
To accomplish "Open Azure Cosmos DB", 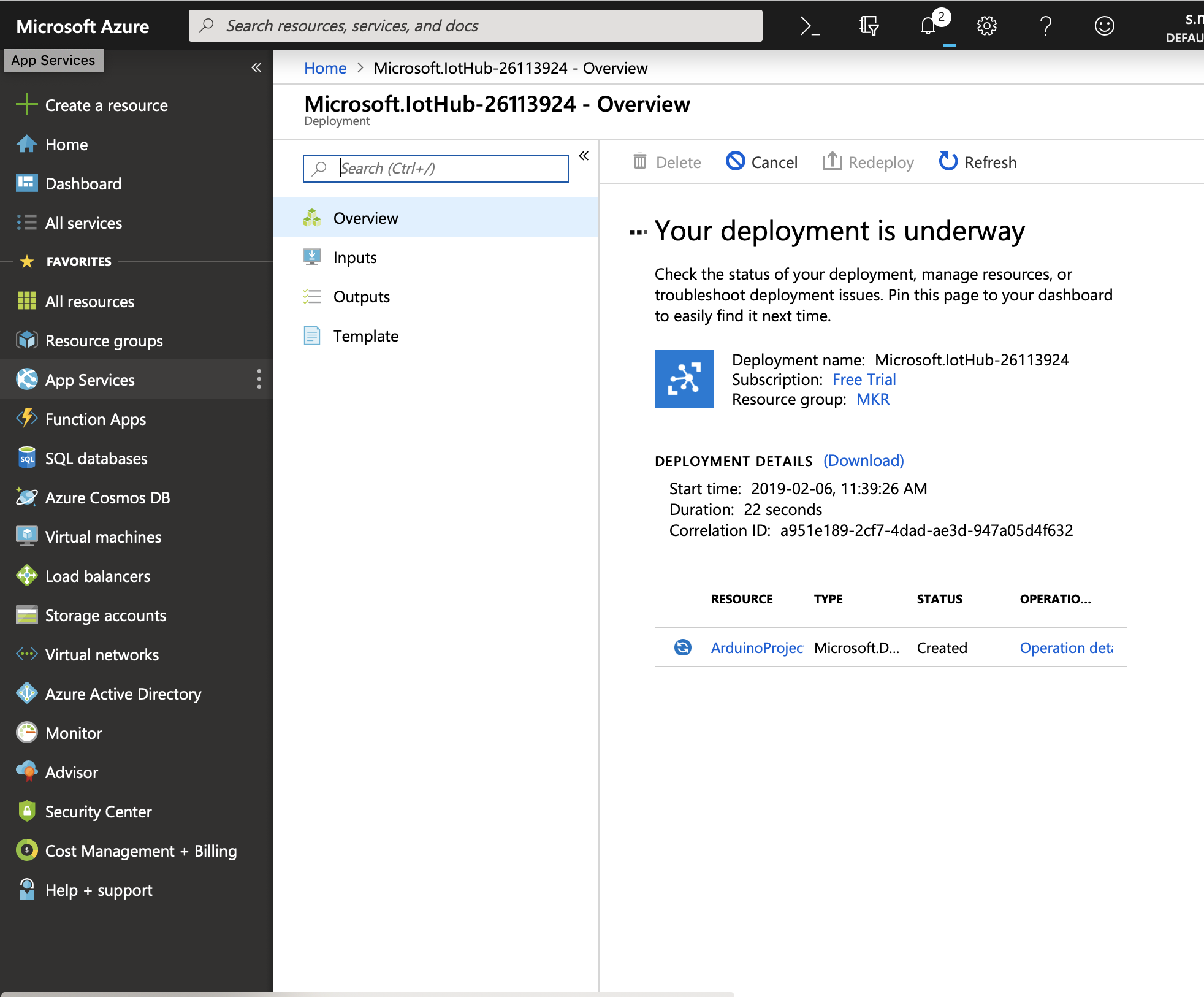I will pos(107,497).
